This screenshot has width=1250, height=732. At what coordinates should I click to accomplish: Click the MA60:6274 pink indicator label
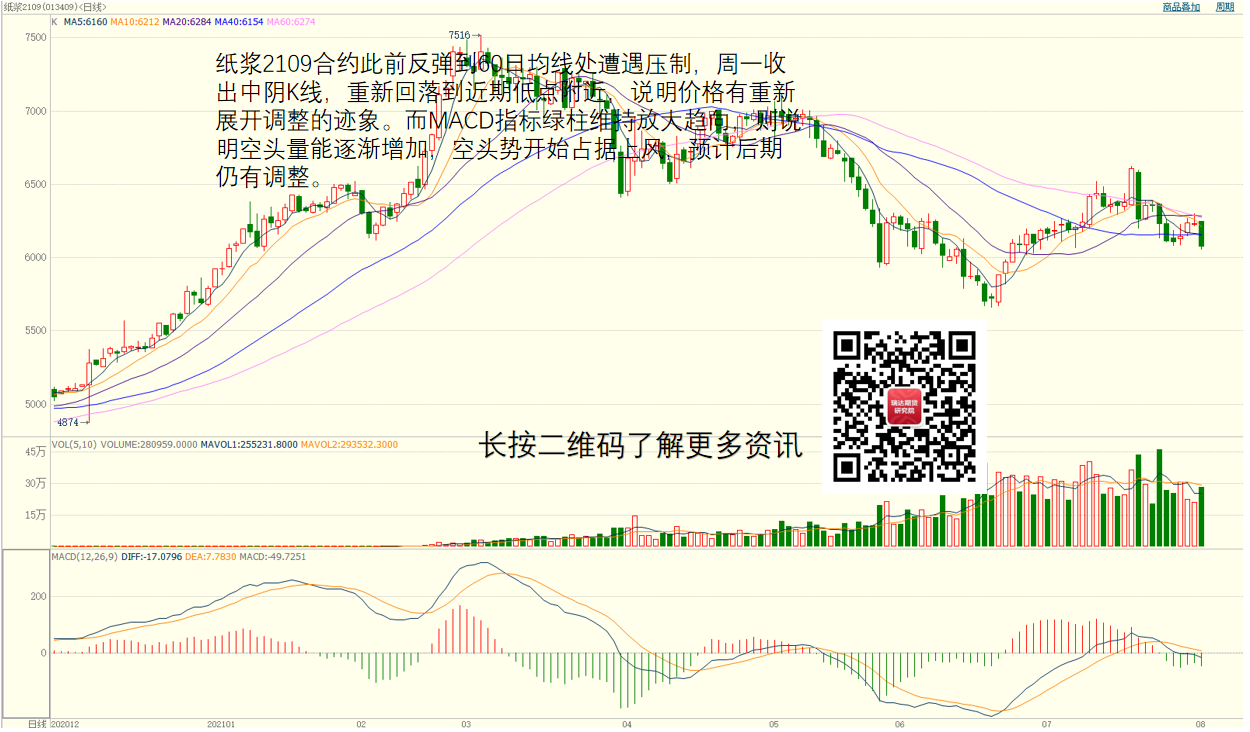coord(289,21)
